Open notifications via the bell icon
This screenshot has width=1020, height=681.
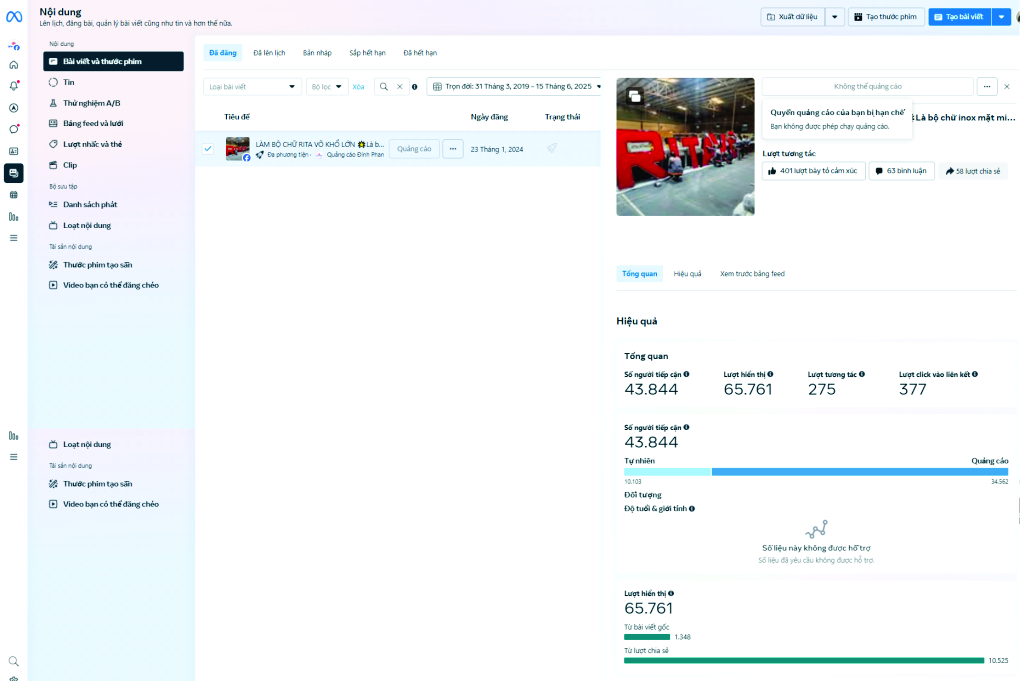click(14, 86)
